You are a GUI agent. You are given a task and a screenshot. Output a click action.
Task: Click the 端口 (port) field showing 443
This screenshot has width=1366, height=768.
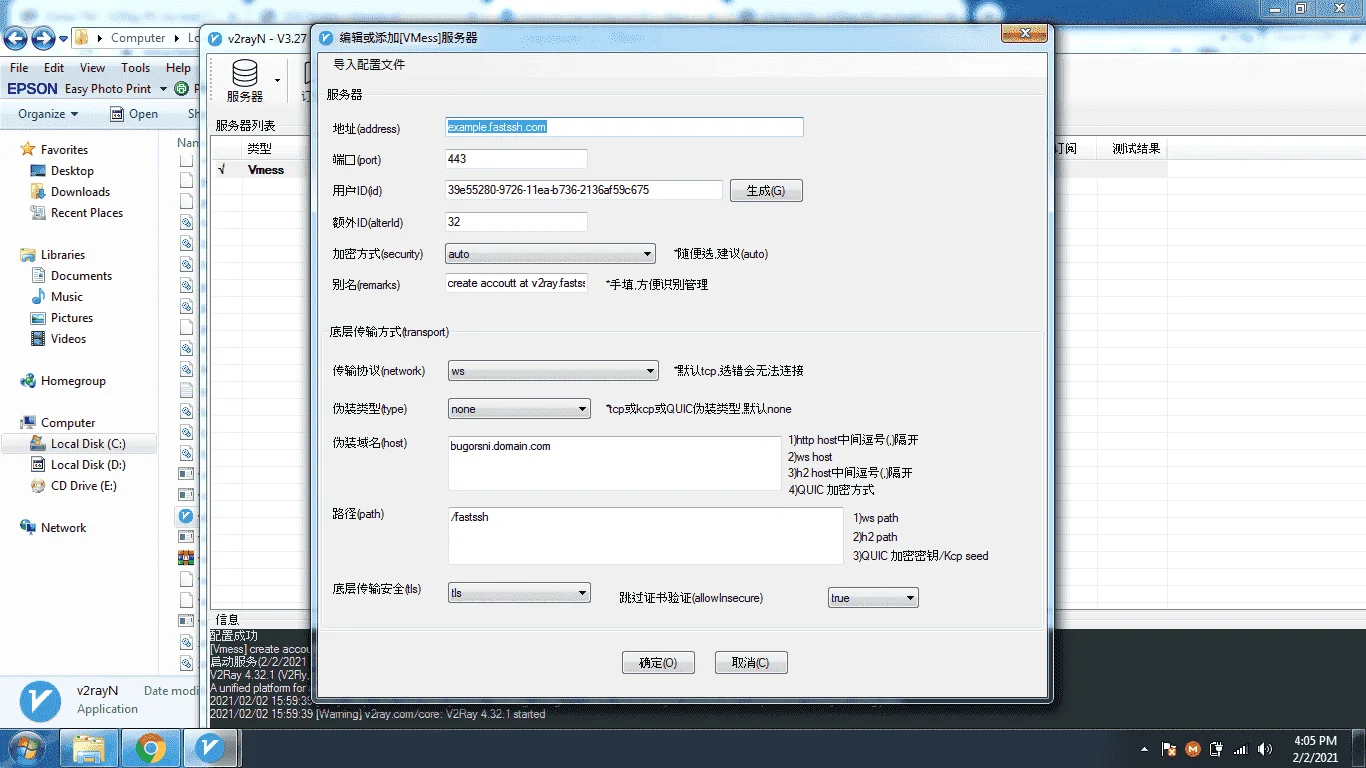click(x=516, y=159)
